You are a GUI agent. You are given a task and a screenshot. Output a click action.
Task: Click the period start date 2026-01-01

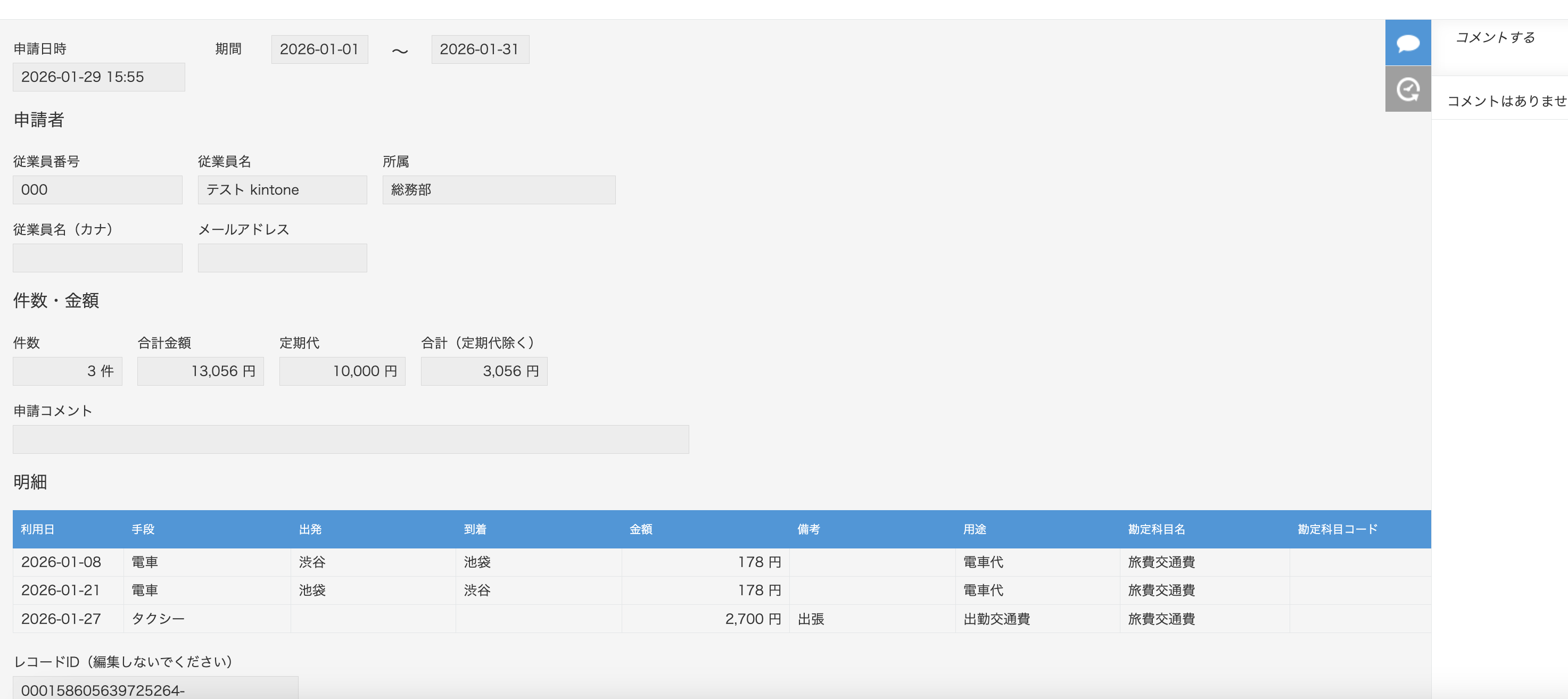click(319, 49)
